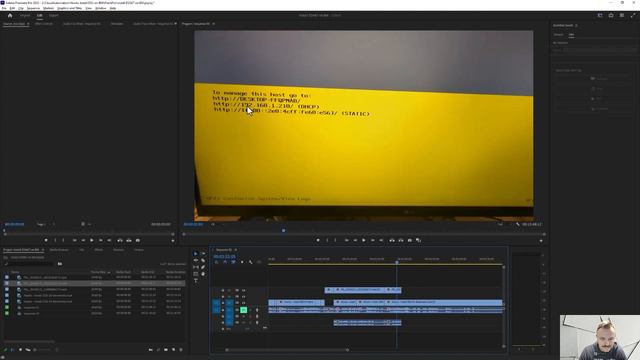Open the Program monitor zoom level dropdown
Screen dimensions: 640x360
tap(214, 224)
